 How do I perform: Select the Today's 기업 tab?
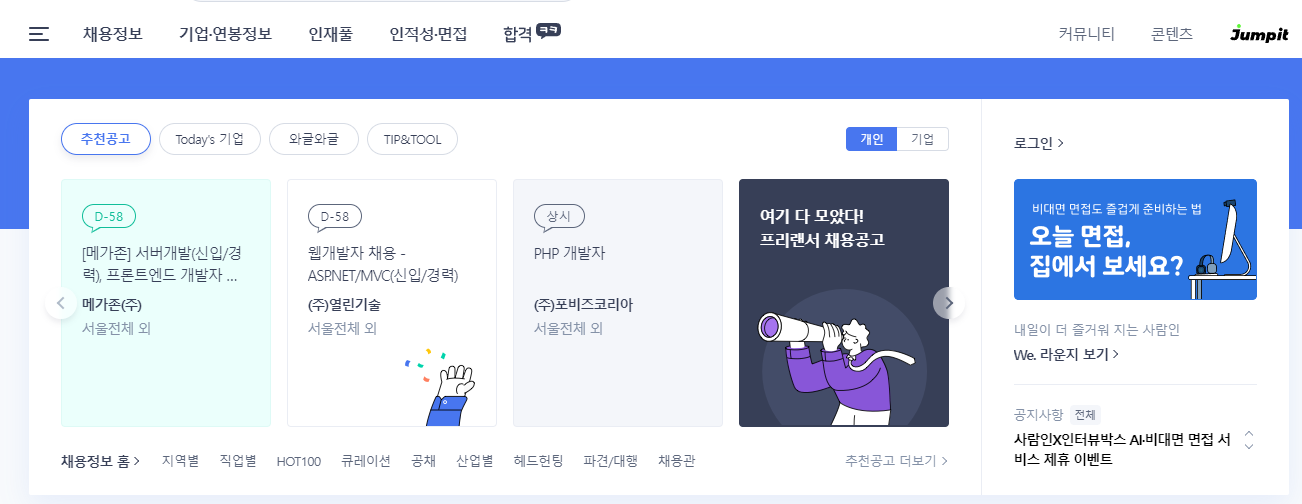click(x=210, y=139)
